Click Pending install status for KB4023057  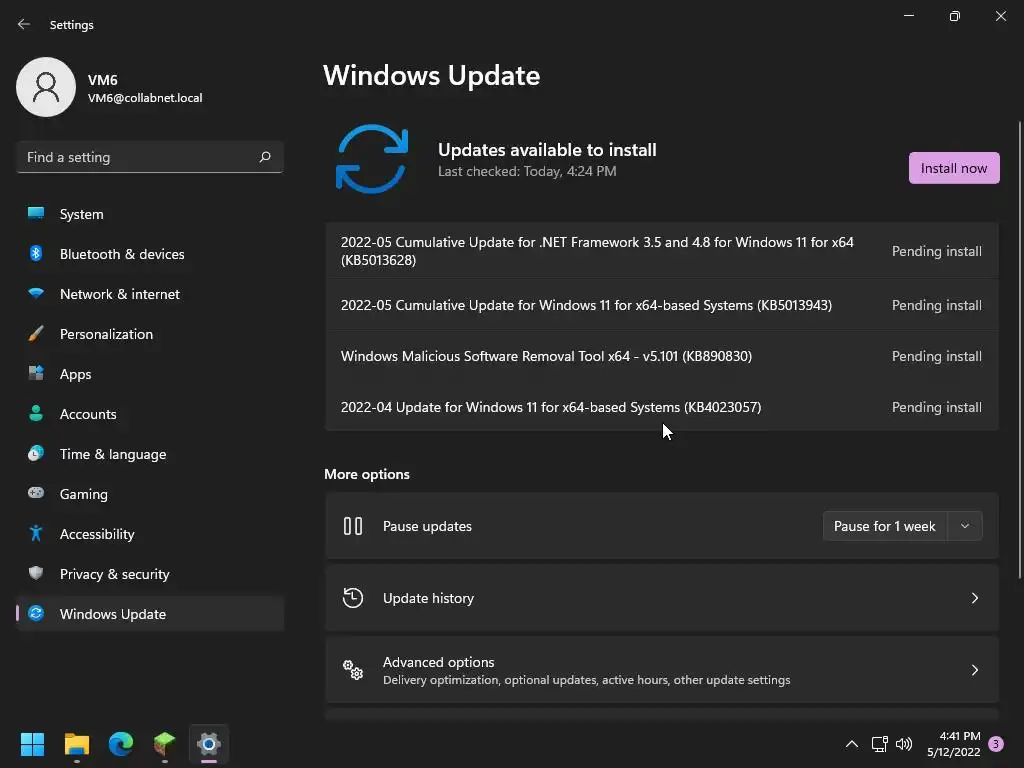[936, 407]
